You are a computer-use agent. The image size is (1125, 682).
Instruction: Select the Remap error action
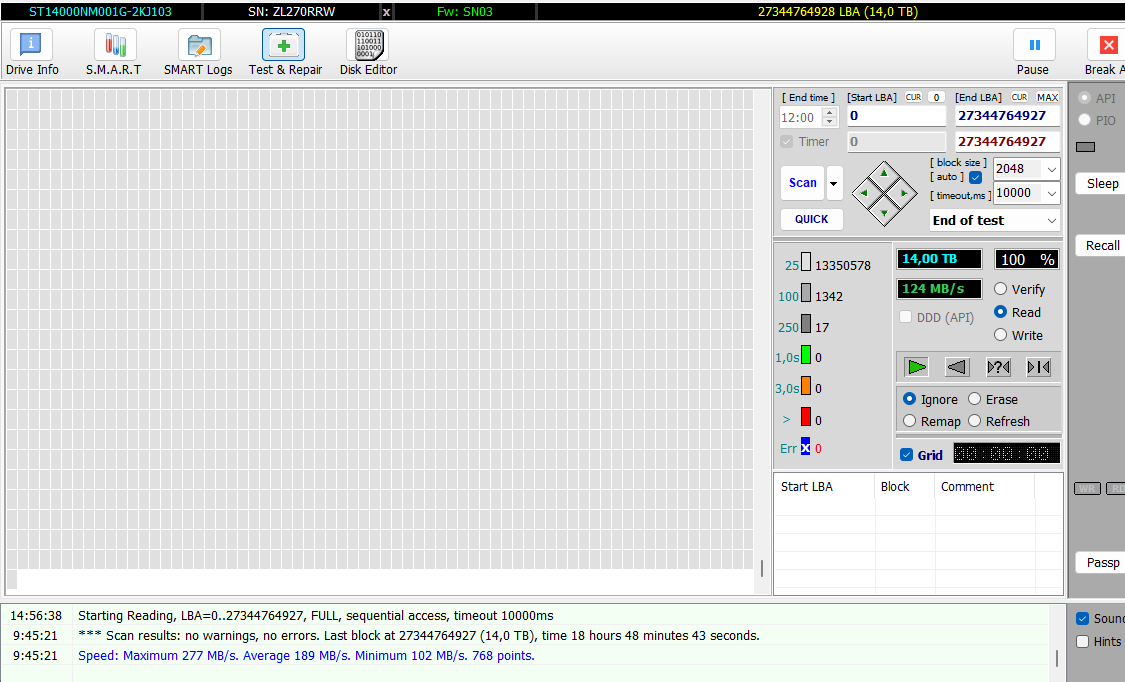point(910,421)
